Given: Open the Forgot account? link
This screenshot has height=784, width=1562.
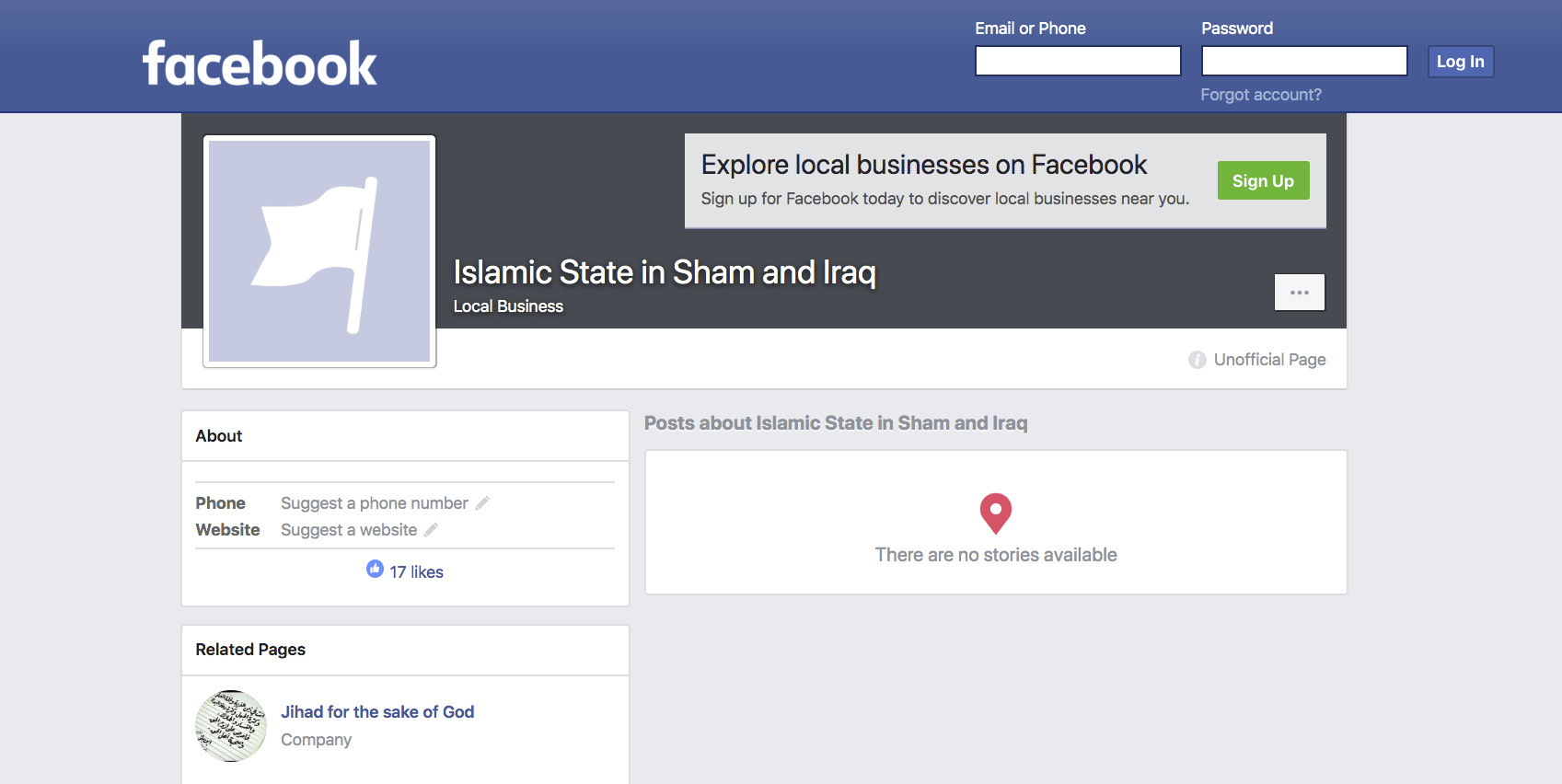Looking at the screenshot, I should tap(1261, 95).
